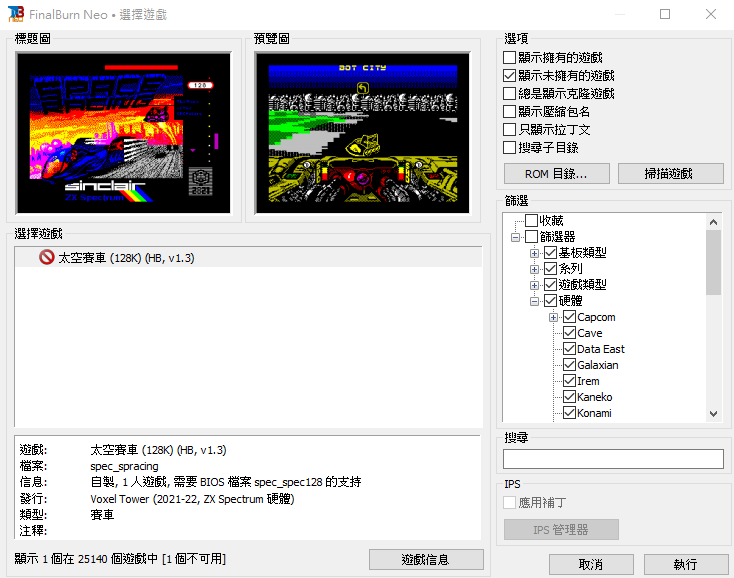The height and width of the screenshot is (578, 734).
Task: Click the filter tree scrollbar down arrow
Action: 713,414
